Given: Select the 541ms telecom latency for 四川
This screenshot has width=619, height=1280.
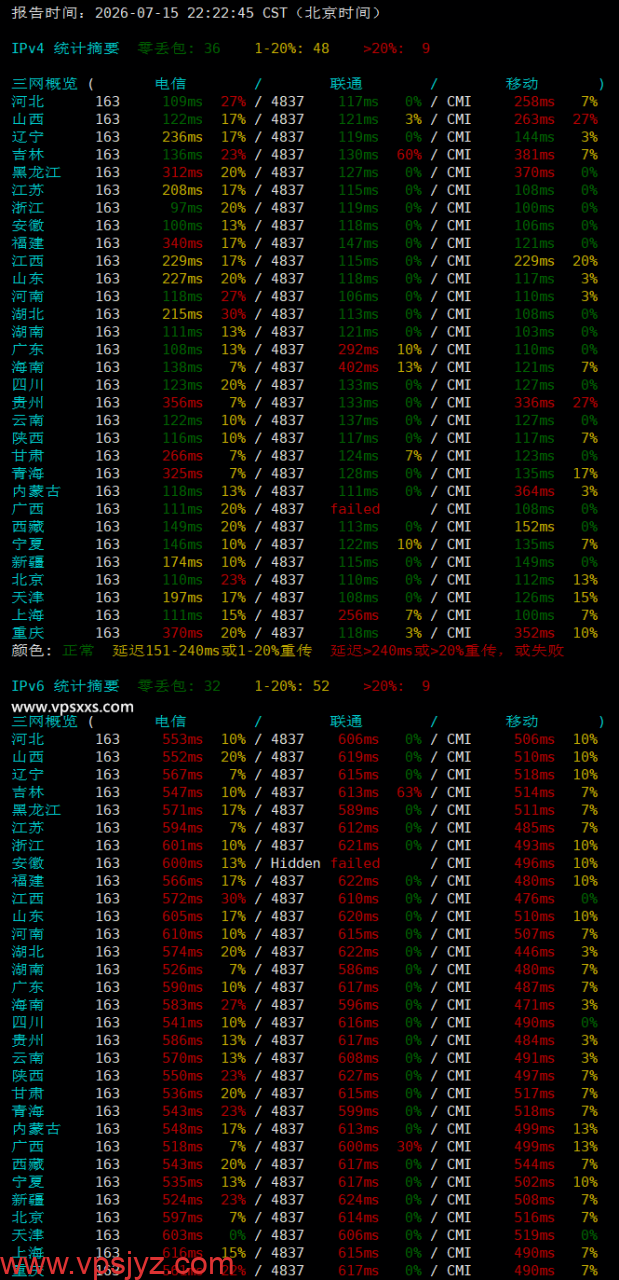Looking at the screenshot, I should [182, 1023].
